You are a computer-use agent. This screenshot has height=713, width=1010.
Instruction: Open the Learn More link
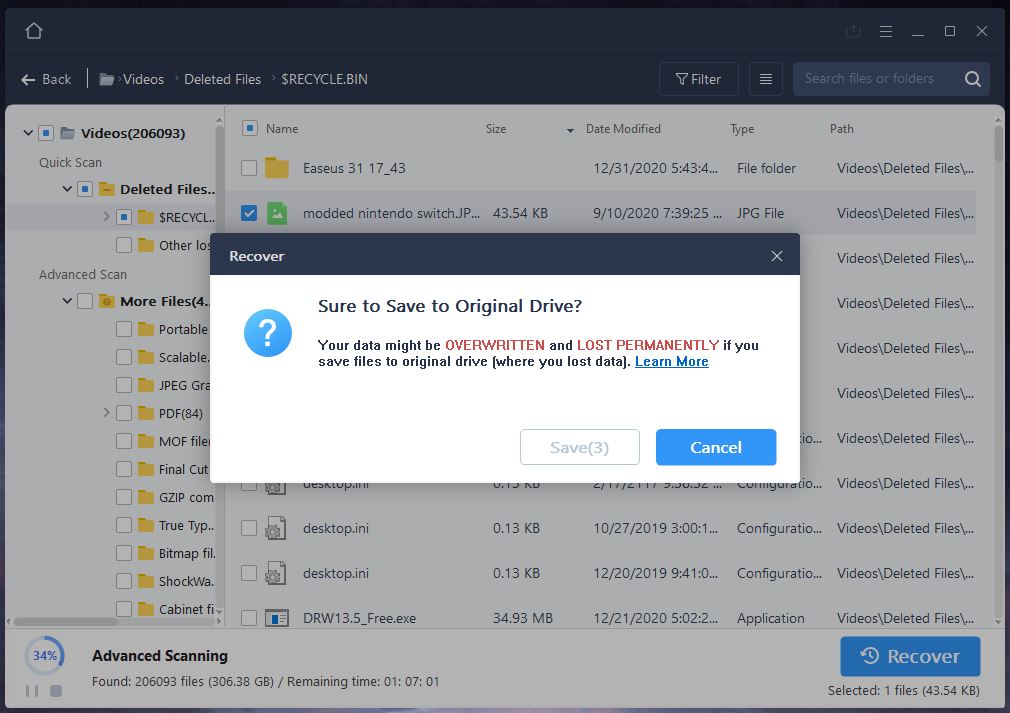(671, 362)
